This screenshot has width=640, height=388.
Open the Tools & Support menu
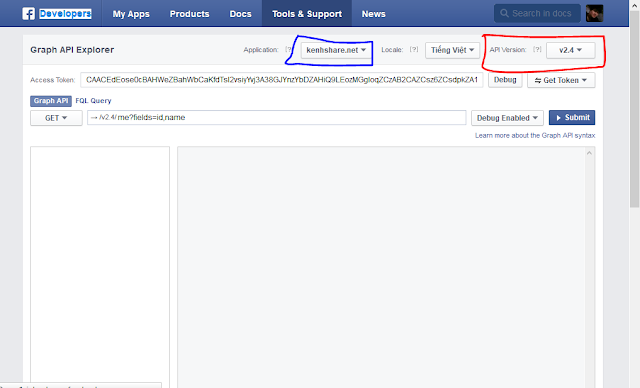(307, 14)
